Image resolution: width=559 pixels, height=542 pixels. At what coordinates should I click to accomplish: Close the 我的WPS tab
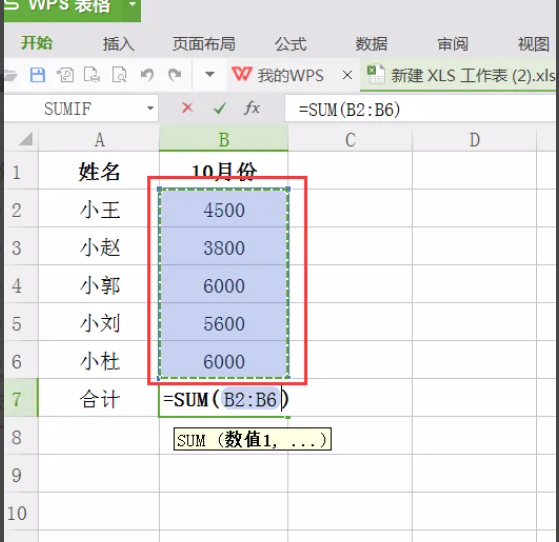(347, 75)
